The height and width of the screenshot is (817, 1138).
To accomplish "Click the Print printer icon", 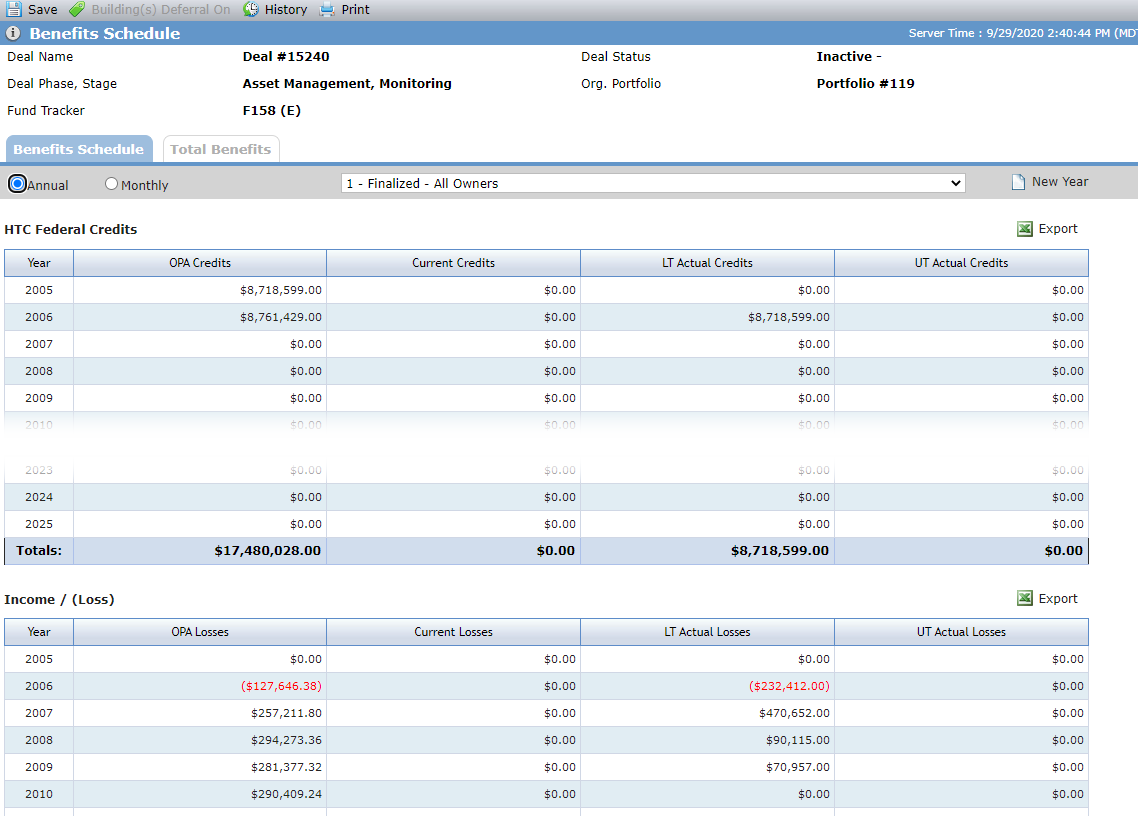I will [x=327, y=9].
